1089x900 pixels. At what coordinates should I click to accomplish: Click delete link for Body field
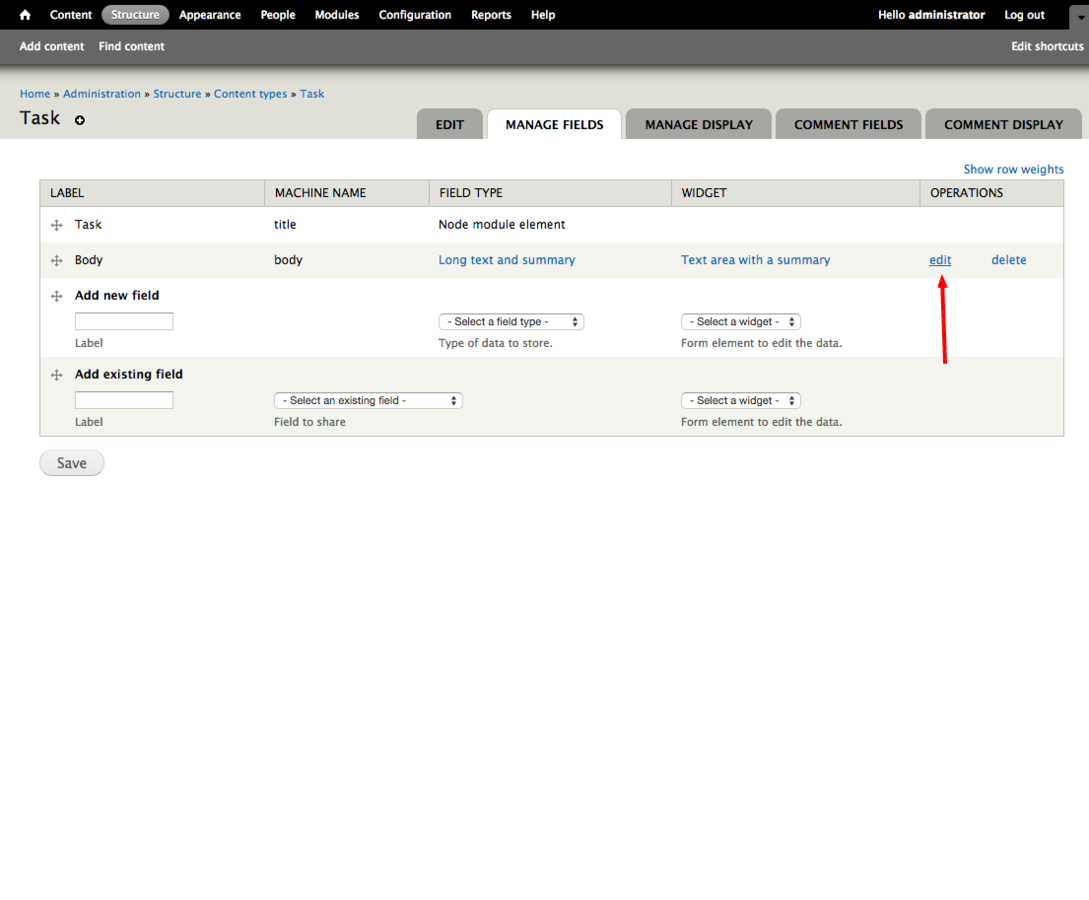click(x=1008, y=260)
